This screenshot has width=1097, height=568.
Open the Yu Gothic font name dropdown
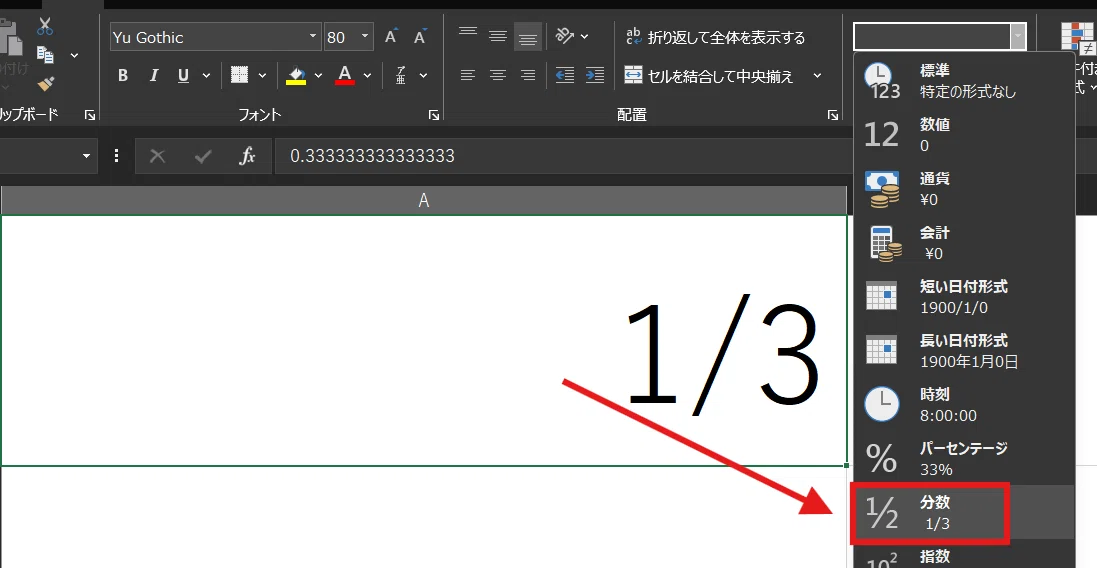tap(313, 37)
